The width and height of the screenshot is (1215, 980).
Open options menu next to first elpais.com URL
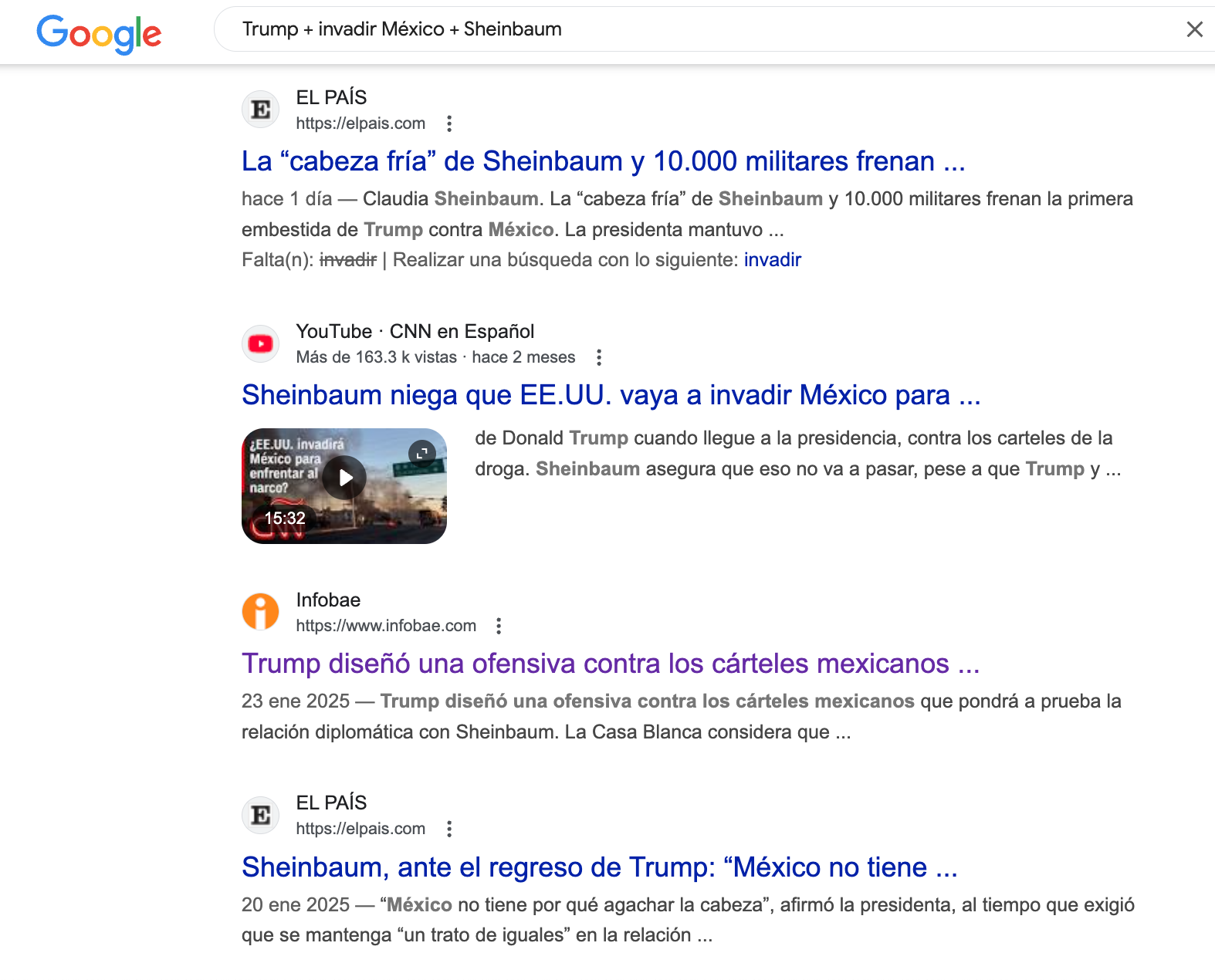coord(449,123)
